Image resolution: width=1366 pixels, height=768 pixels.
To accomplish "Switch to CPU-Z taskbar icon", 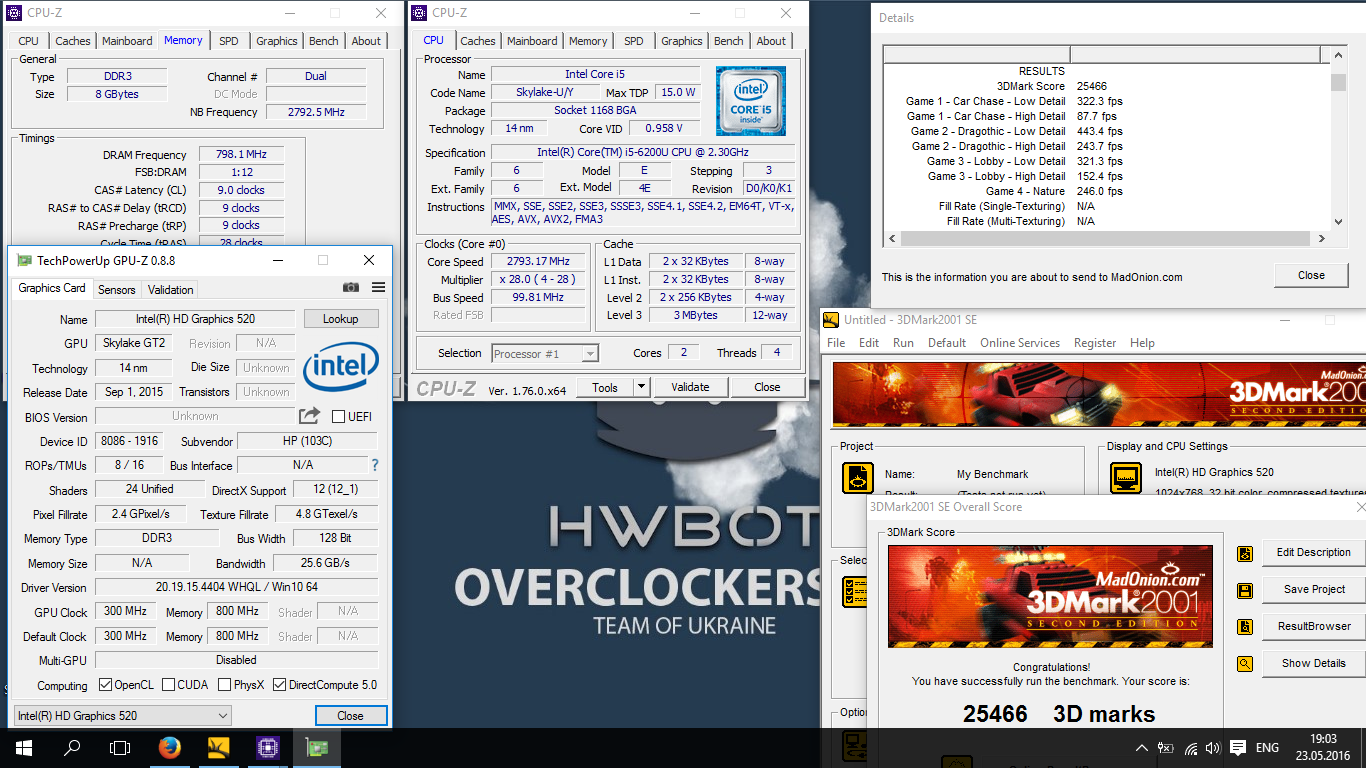I will tap(267, 748).
